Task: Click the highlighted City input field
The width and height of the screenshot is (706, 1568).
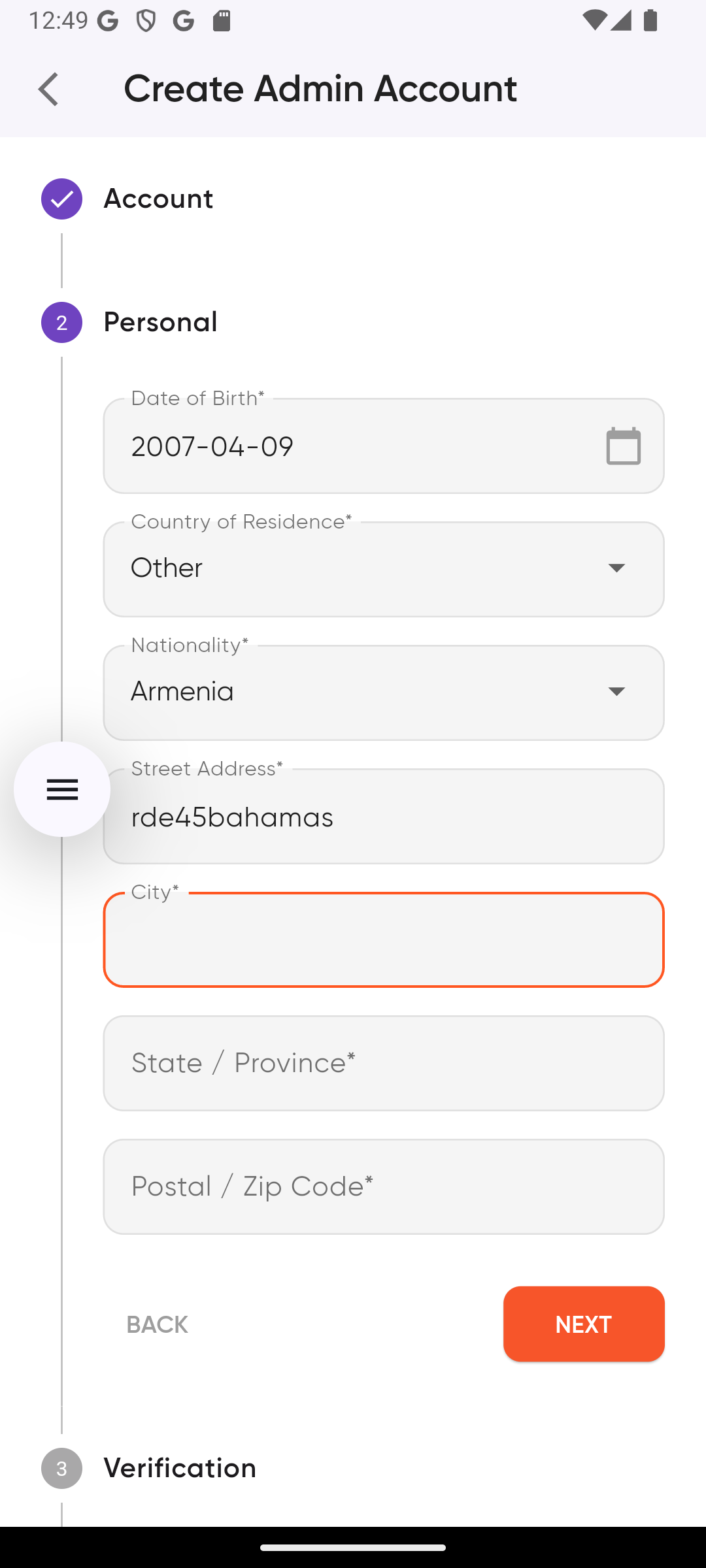Action: tap(383, 939)
